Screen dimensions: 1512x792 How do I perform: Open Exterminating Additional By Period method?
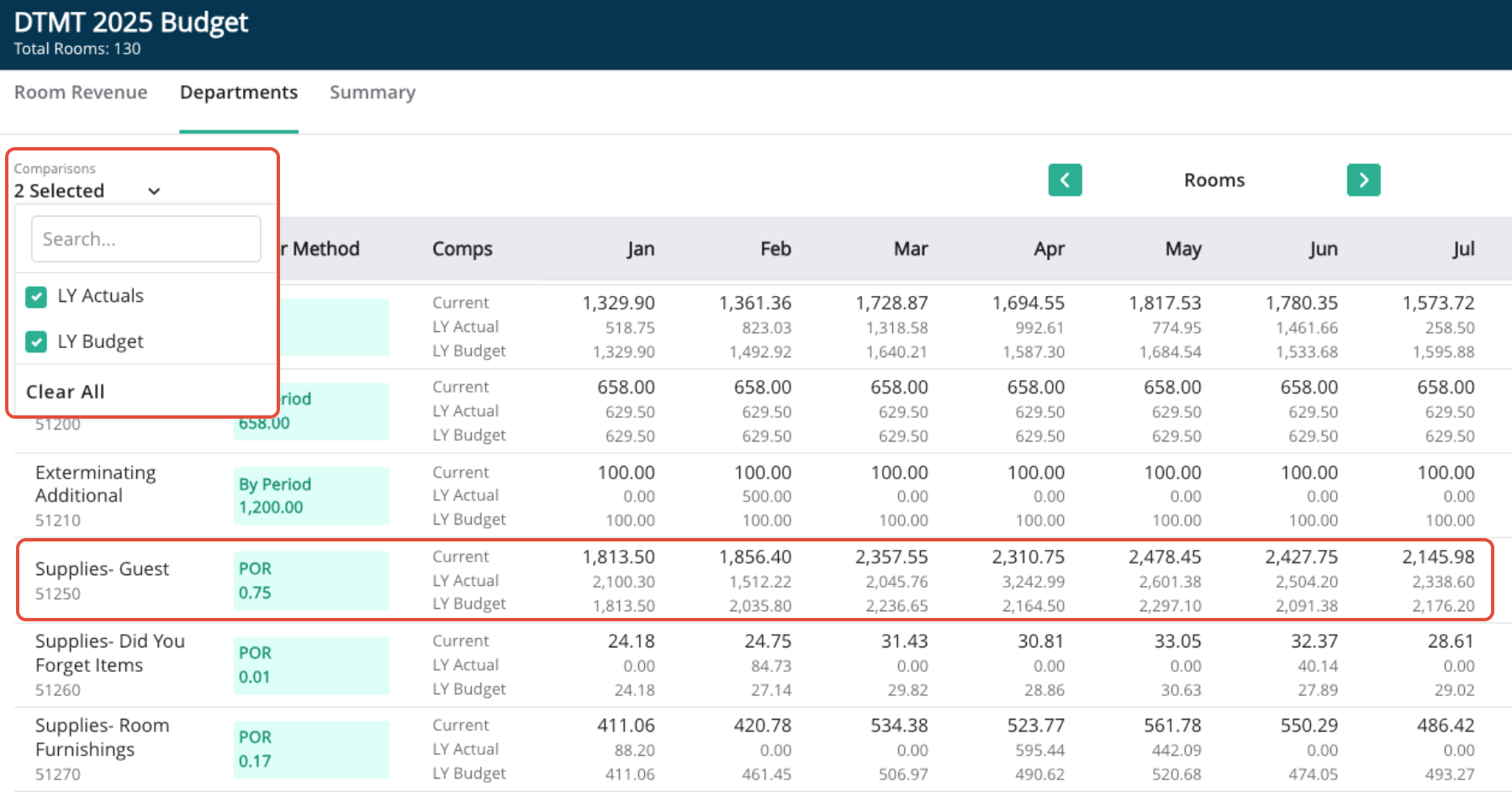point(312,496)
